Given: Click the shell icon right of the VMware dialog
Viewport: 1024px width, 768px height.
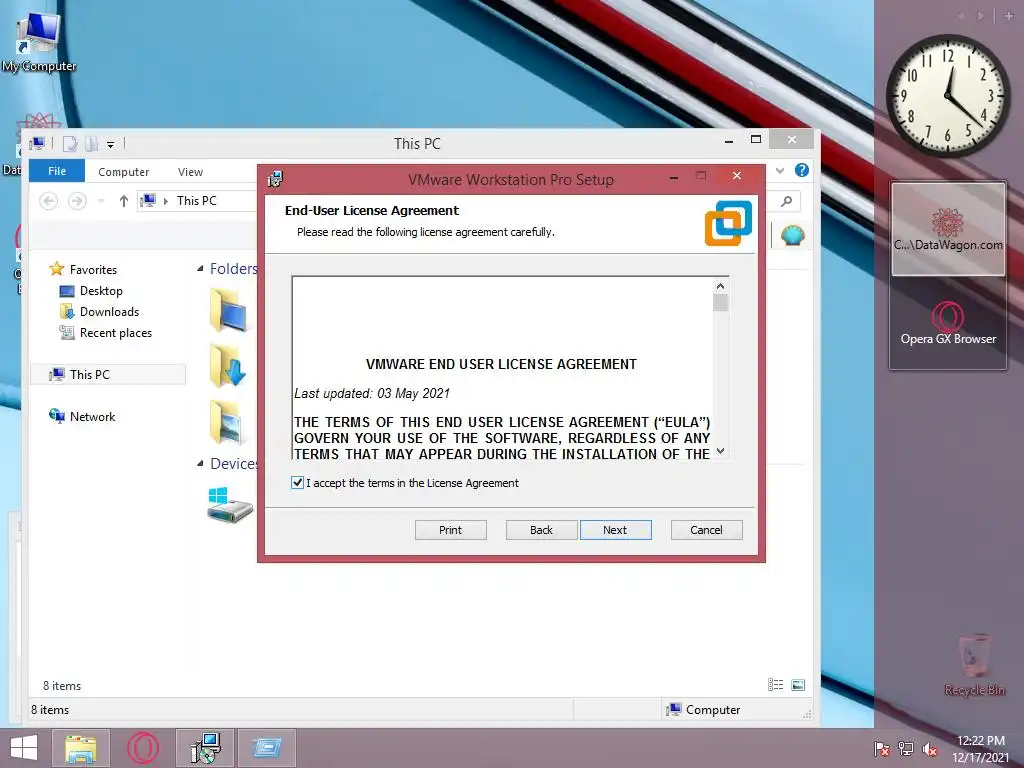Looking at the screenshot, I should (x=792, y=234).
